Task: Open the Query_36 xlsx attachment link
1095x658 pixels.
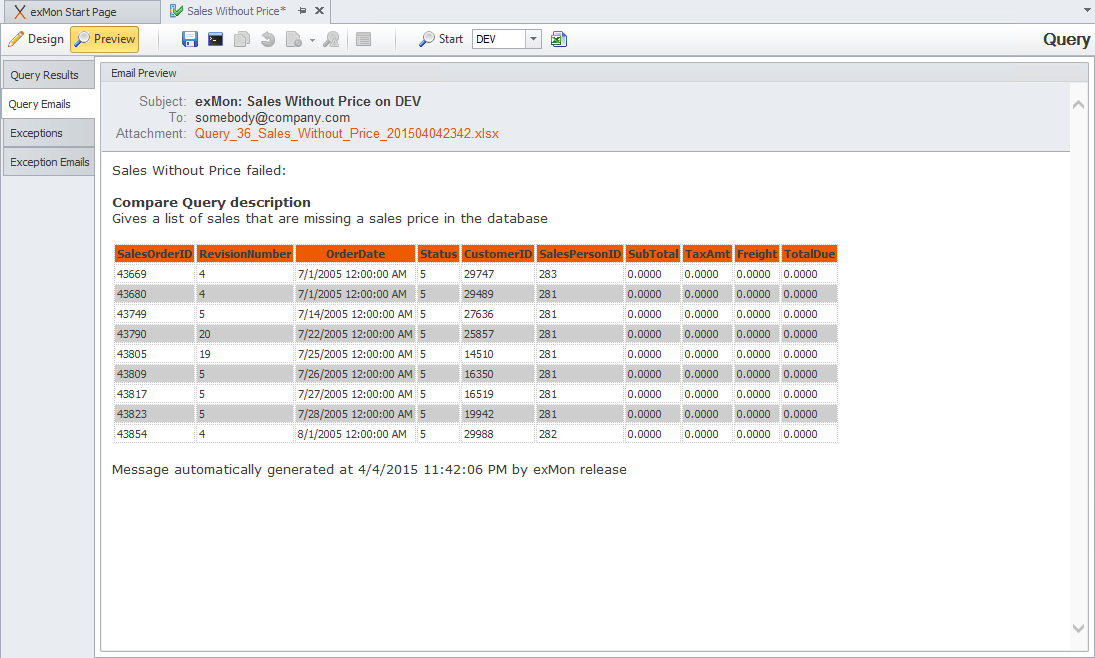Action: 346,133
